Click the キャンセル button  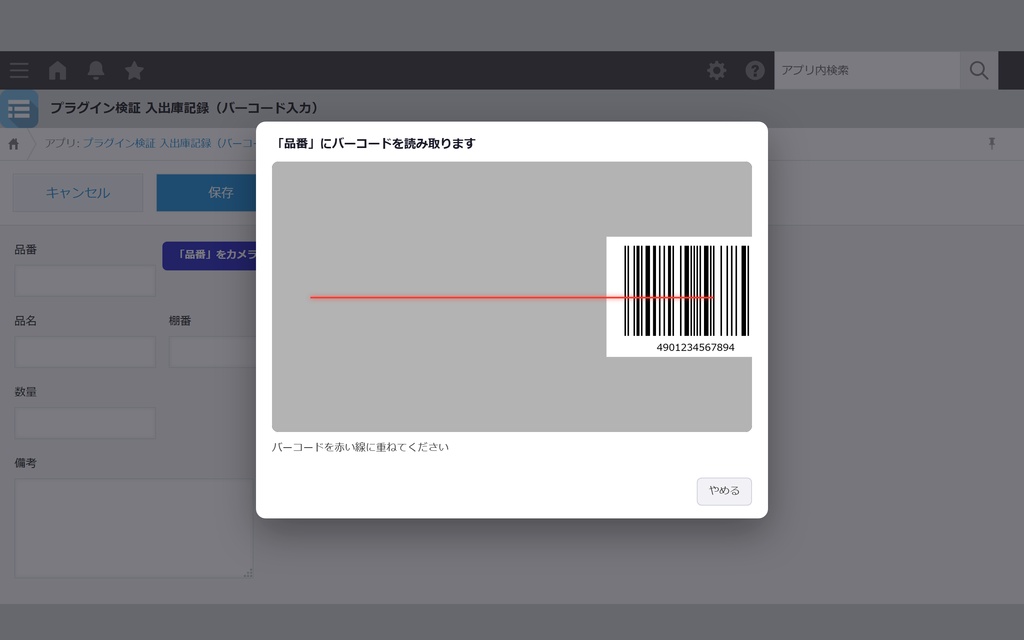78,193
